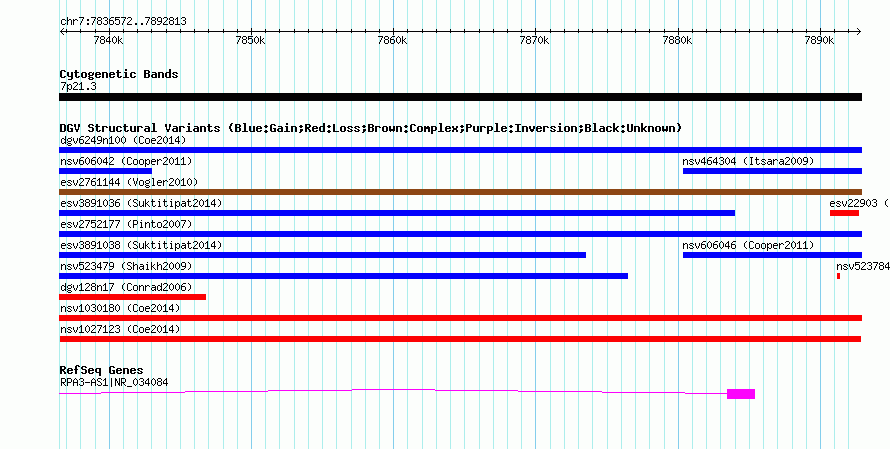
Task: Click the 7880k ruler tick label
Action: [x=677, y=41]
